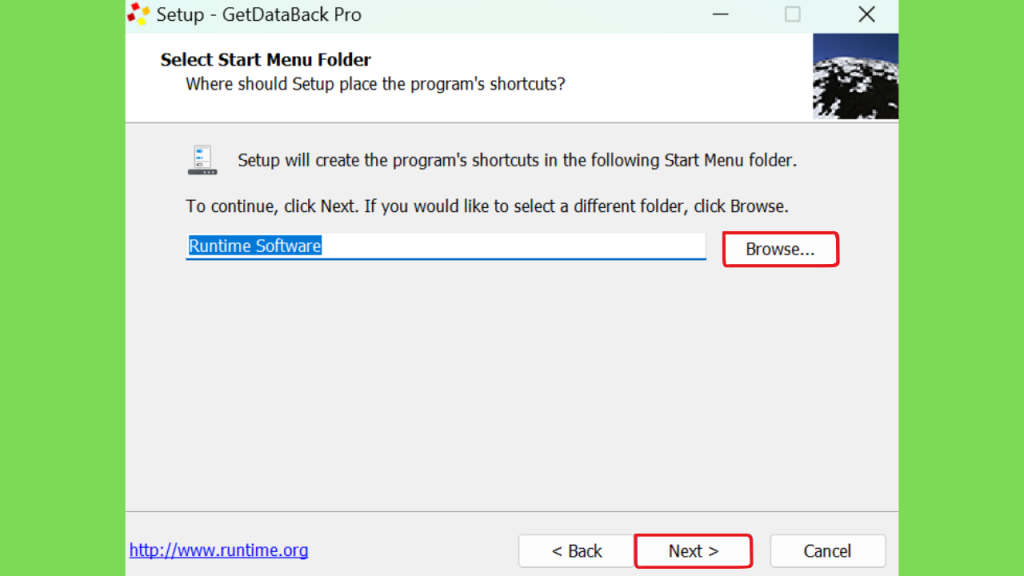Proceed with the Next > button
The width and height of the screenshot is (1024, 576).
[694, 551]
